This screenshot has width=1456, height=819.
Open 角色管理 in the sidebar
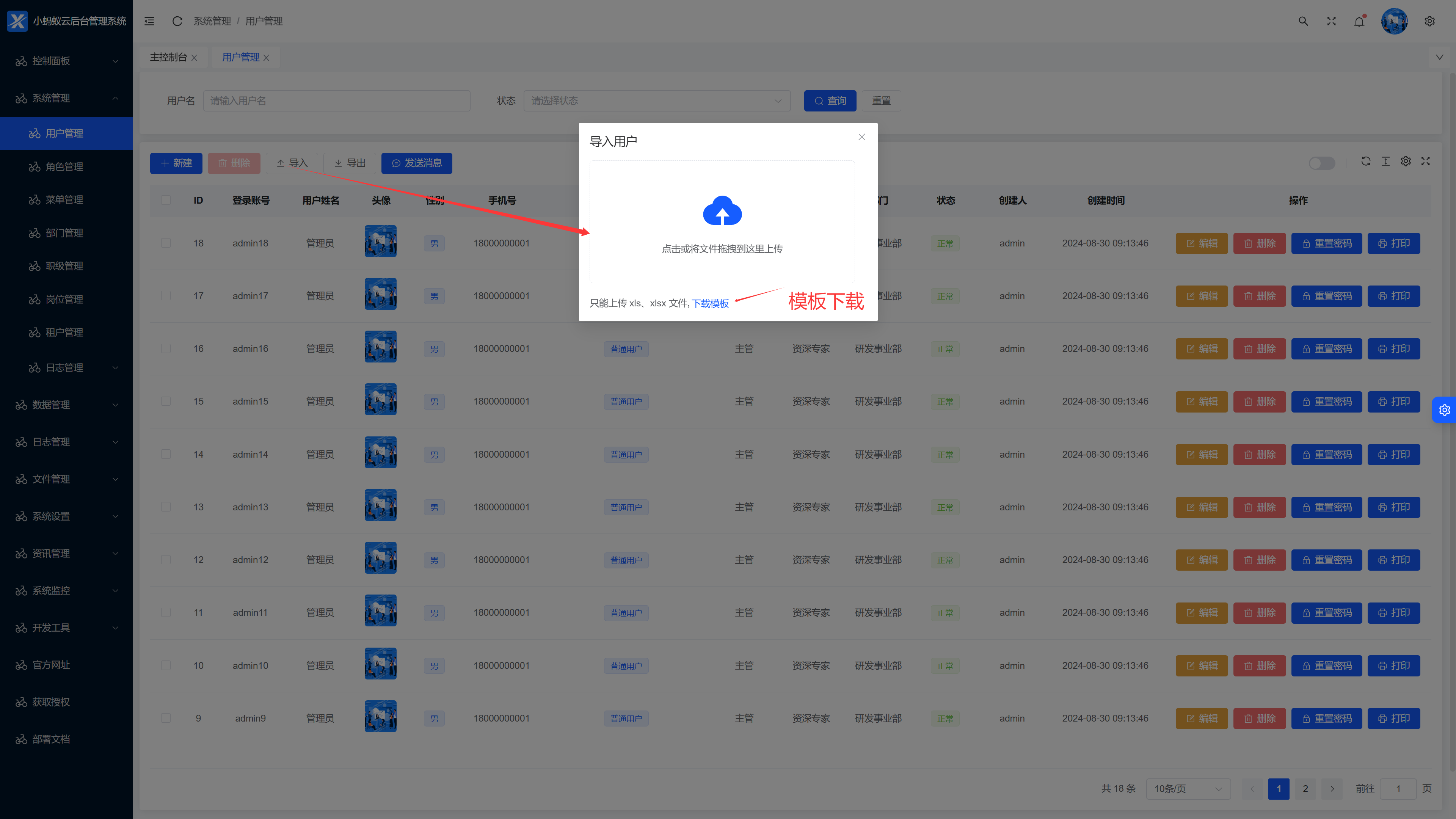click(x=64, y=167)
